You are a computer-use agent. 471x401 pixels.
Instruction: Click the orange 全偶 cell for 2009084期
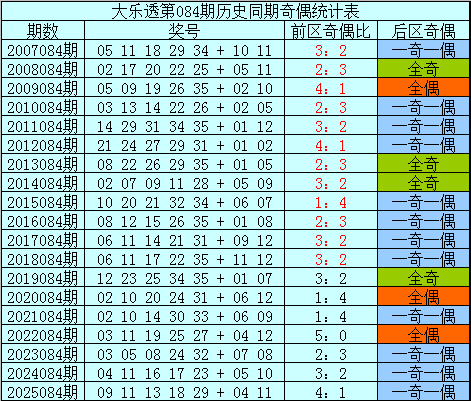click(x=424, y=88)
